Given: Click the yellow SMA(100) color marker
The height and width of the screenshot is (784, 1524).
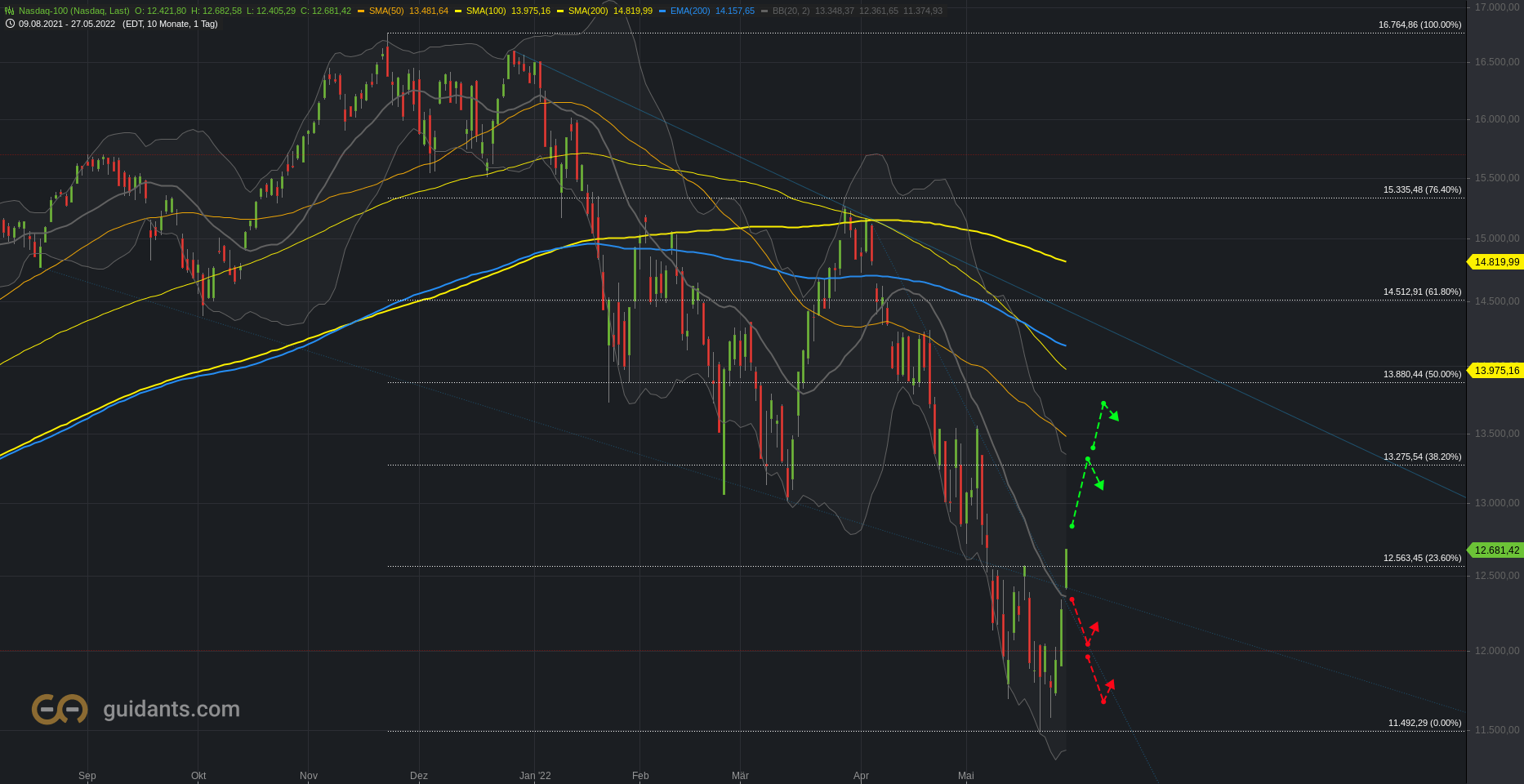Looking at the screenshot, I should [458, 11].
